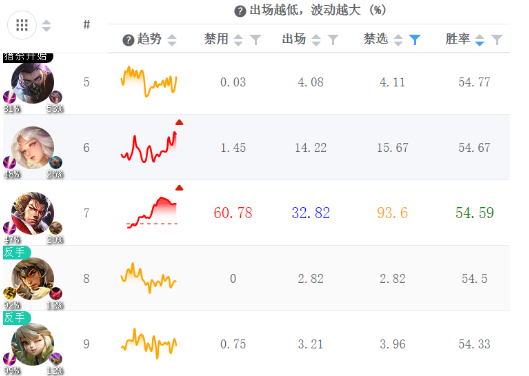This screenshot has height=376, width=529.
Task: Open filter funnel for 禁用 column
Action: 256,40
